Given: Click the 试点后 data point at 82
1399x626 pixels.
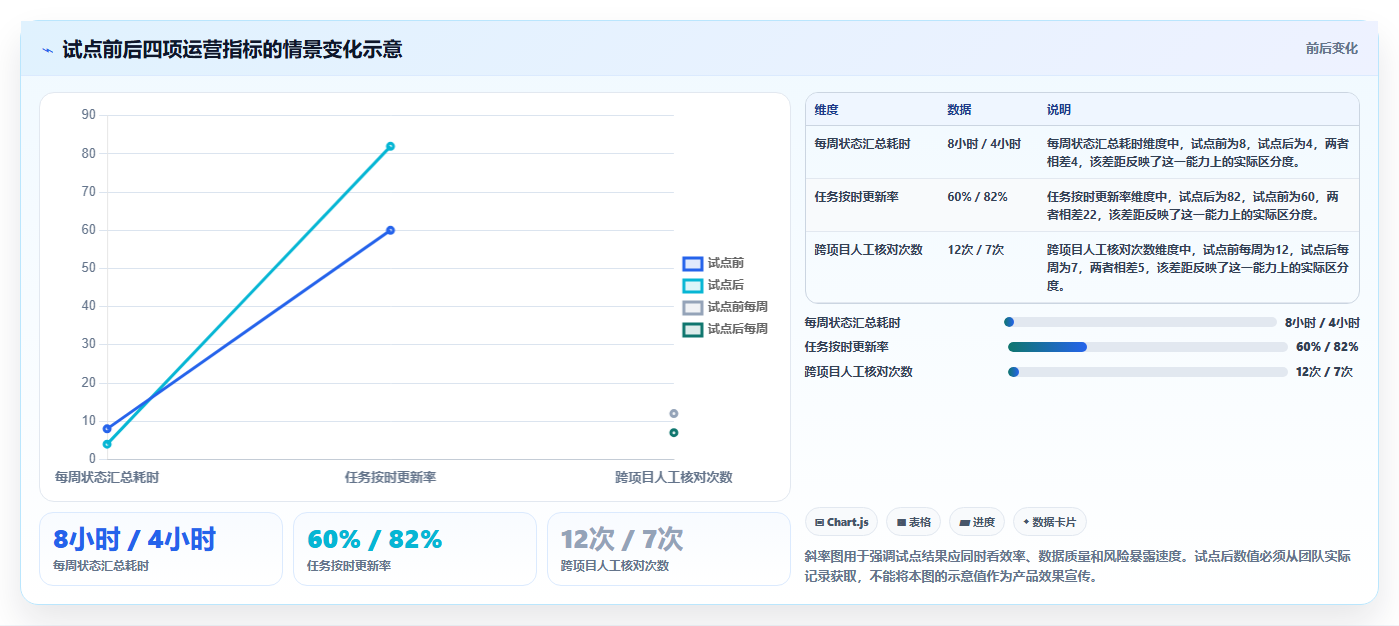Looking at the screenshot, I should pyautogui.click(x=390, y=146).
